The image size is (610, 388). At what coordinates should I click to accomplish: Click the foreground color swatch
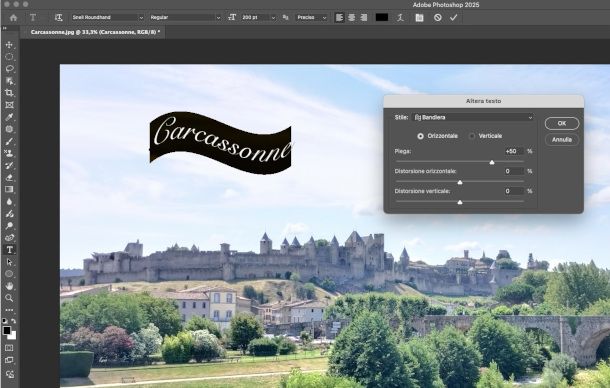(7, 330)
